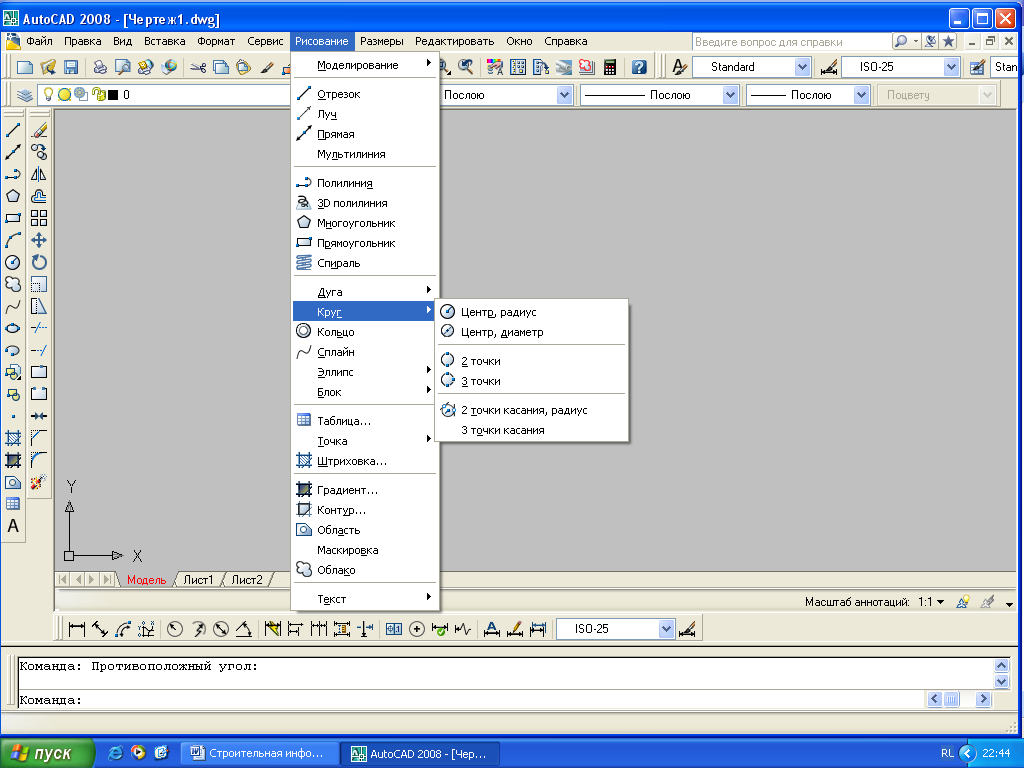Click the AutoCAD 2008 taskbar button
Screen dimensions: 1024x768
[421, 754]
